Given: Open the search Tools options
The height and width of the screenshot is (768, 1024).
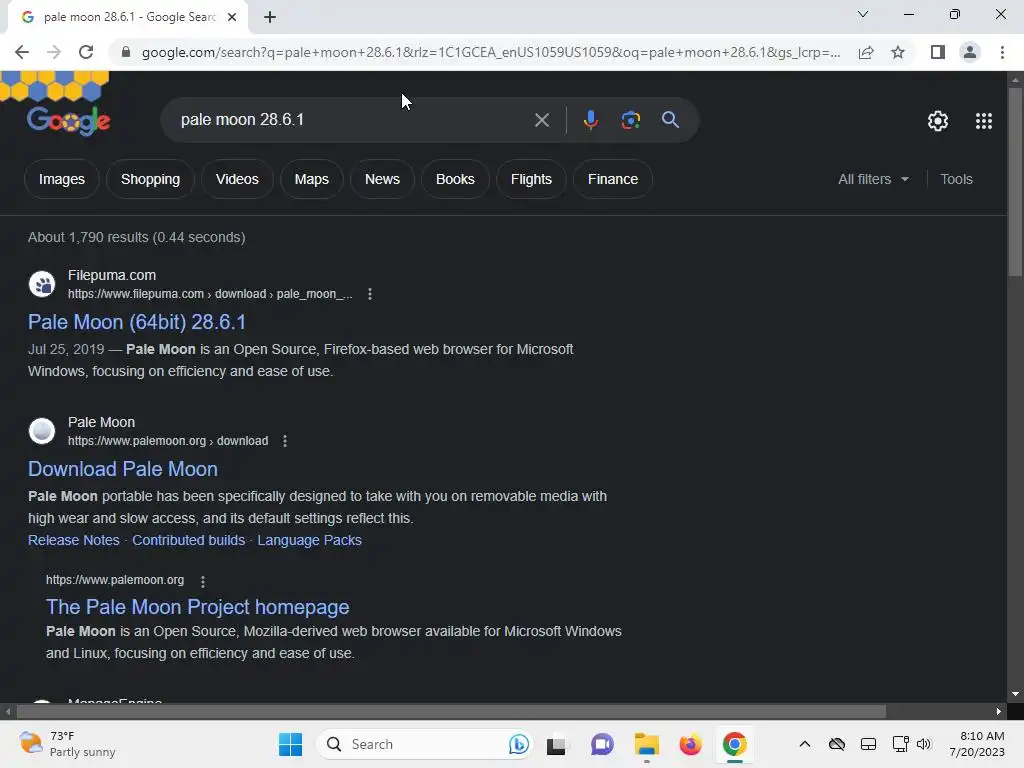Looking at the screenshot, I should pyautogui.click(x=956, y=179).
